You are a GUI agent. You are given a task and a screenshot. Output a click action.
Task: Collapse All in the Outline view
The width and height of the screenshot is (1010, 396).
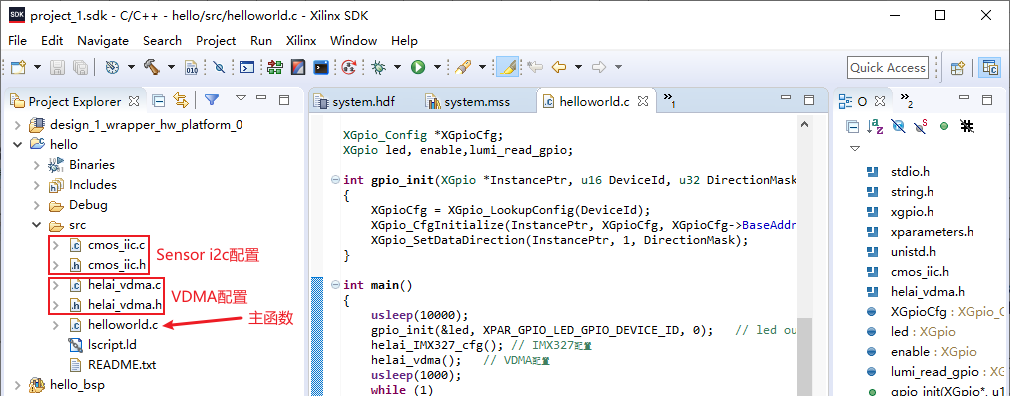pos(852,127)
